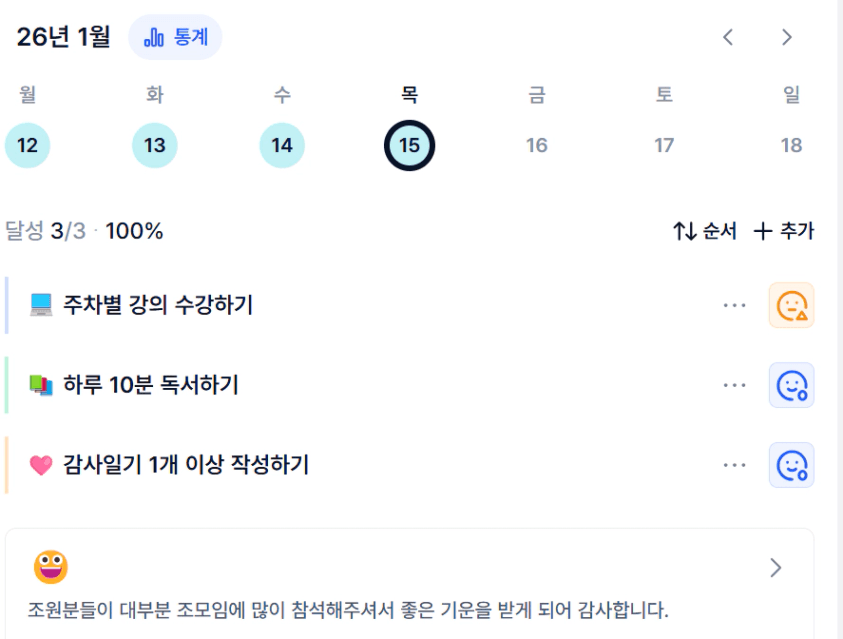Screen dimensions: 843x639
Task: Click the 순서 reorder button
Action: [705, 231]
